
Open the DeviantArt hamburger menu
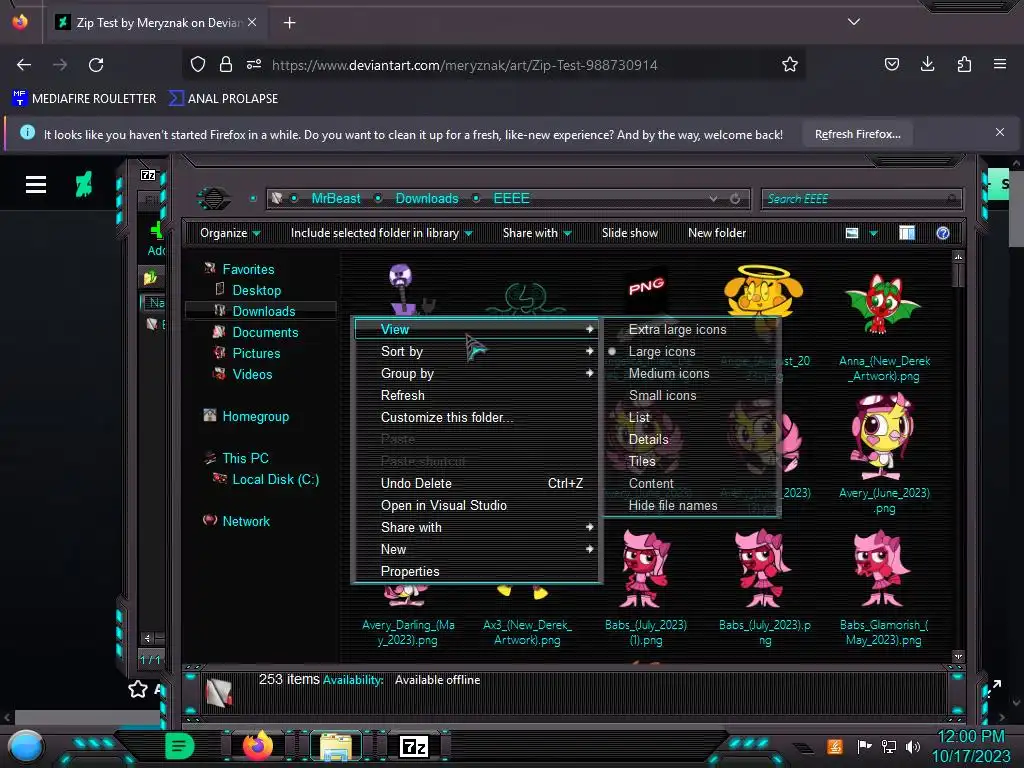pos(36,185)
